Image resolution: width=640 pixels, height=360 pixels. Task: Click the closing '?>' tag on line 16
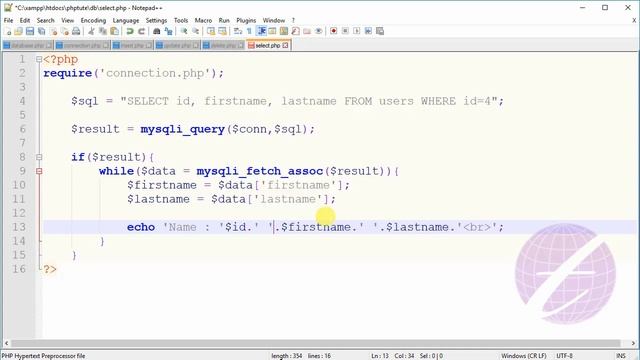click(50, 269)
